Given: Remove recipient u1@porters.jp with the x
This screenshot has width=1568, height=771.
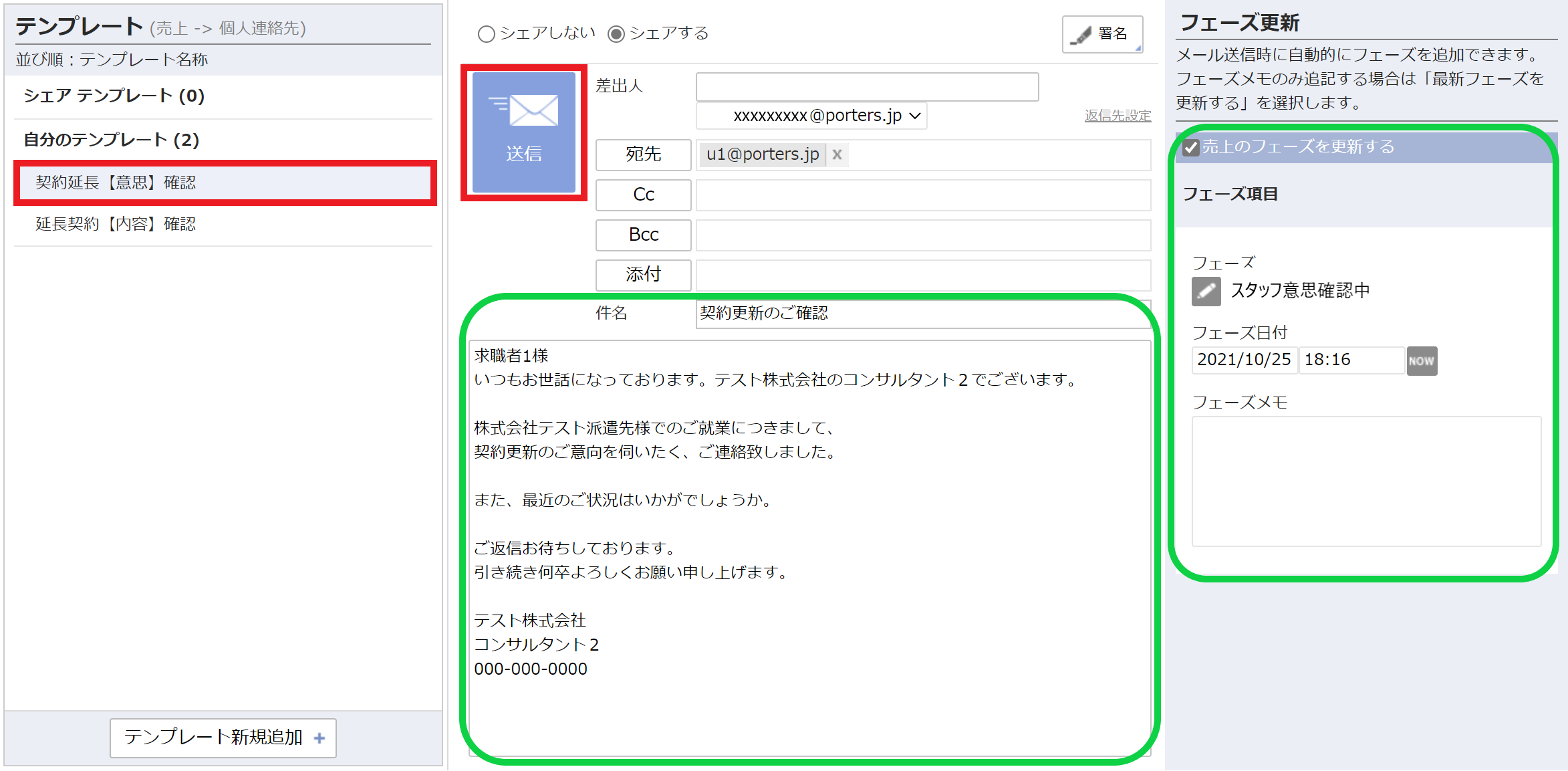Looking at the screenshot, I should pyautogui.click(x=837, y=154).
